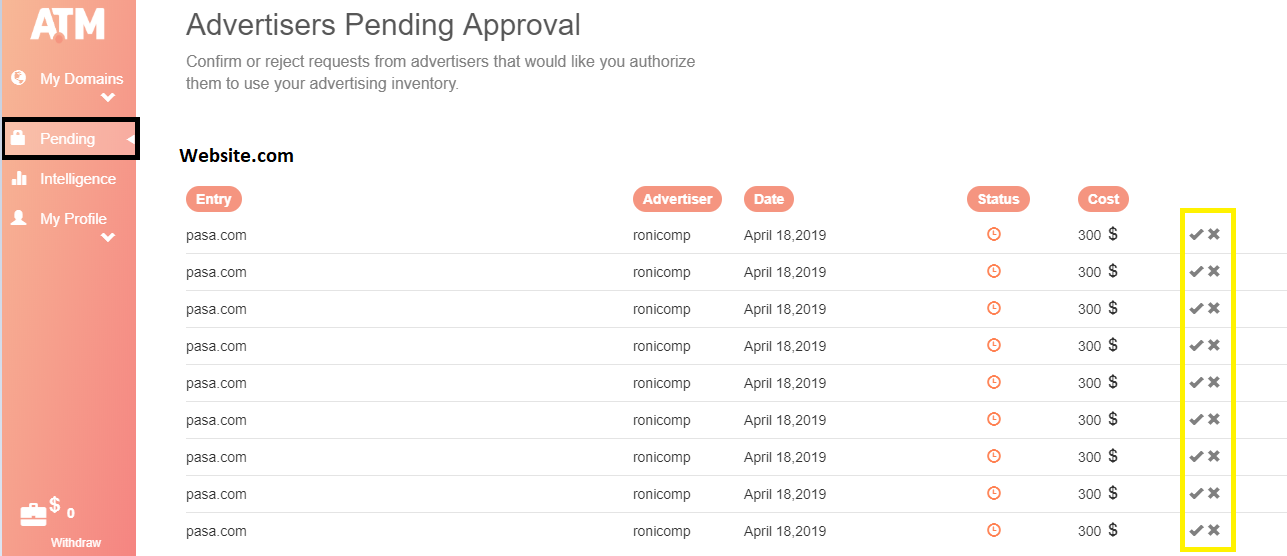Image resolution: width=1287 pixels, height=556 pixels.
Task: Click the clock status icon in first row
Action: tap(994, 234)
